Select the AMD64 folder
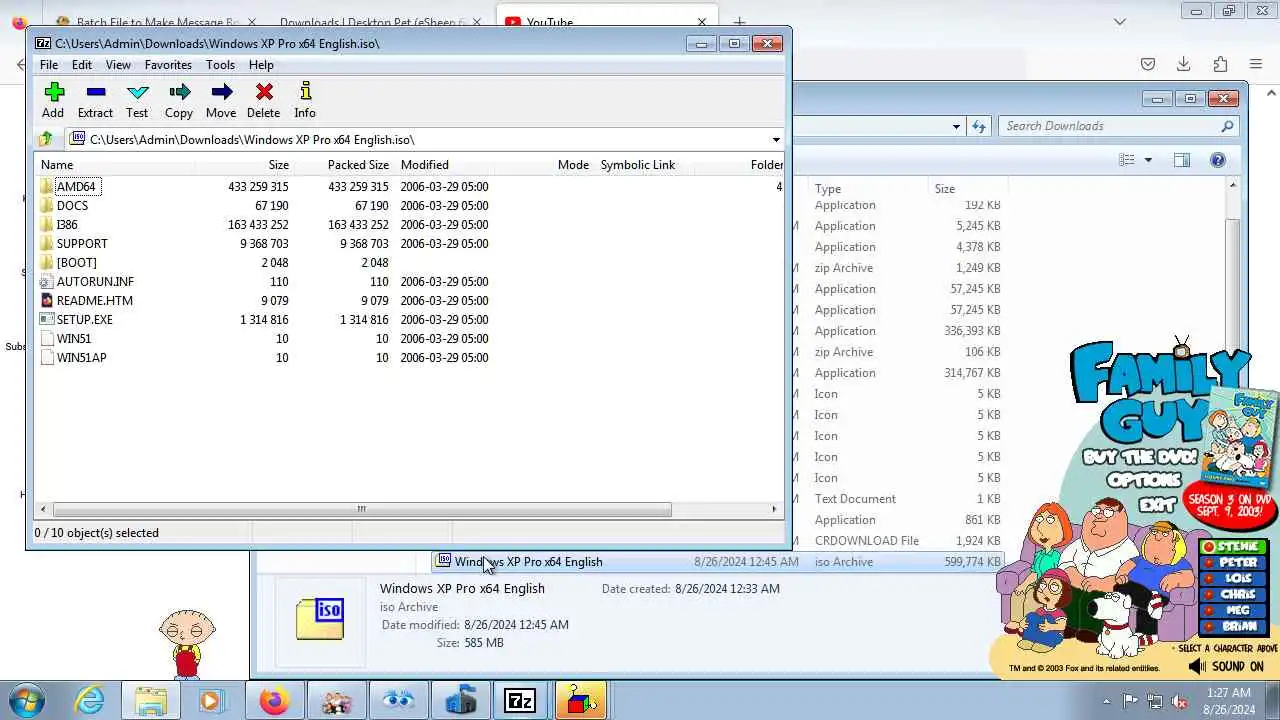The height and width of the screenshot is (720, 1280). [x=76, y=187]
